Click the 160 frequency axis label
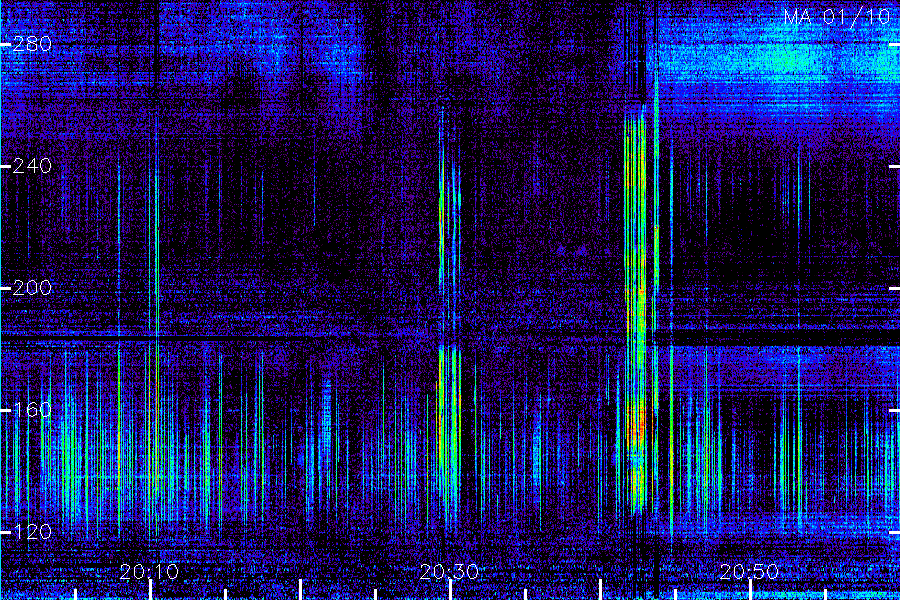Screen dimensions: 900x600 coord(32,410)
